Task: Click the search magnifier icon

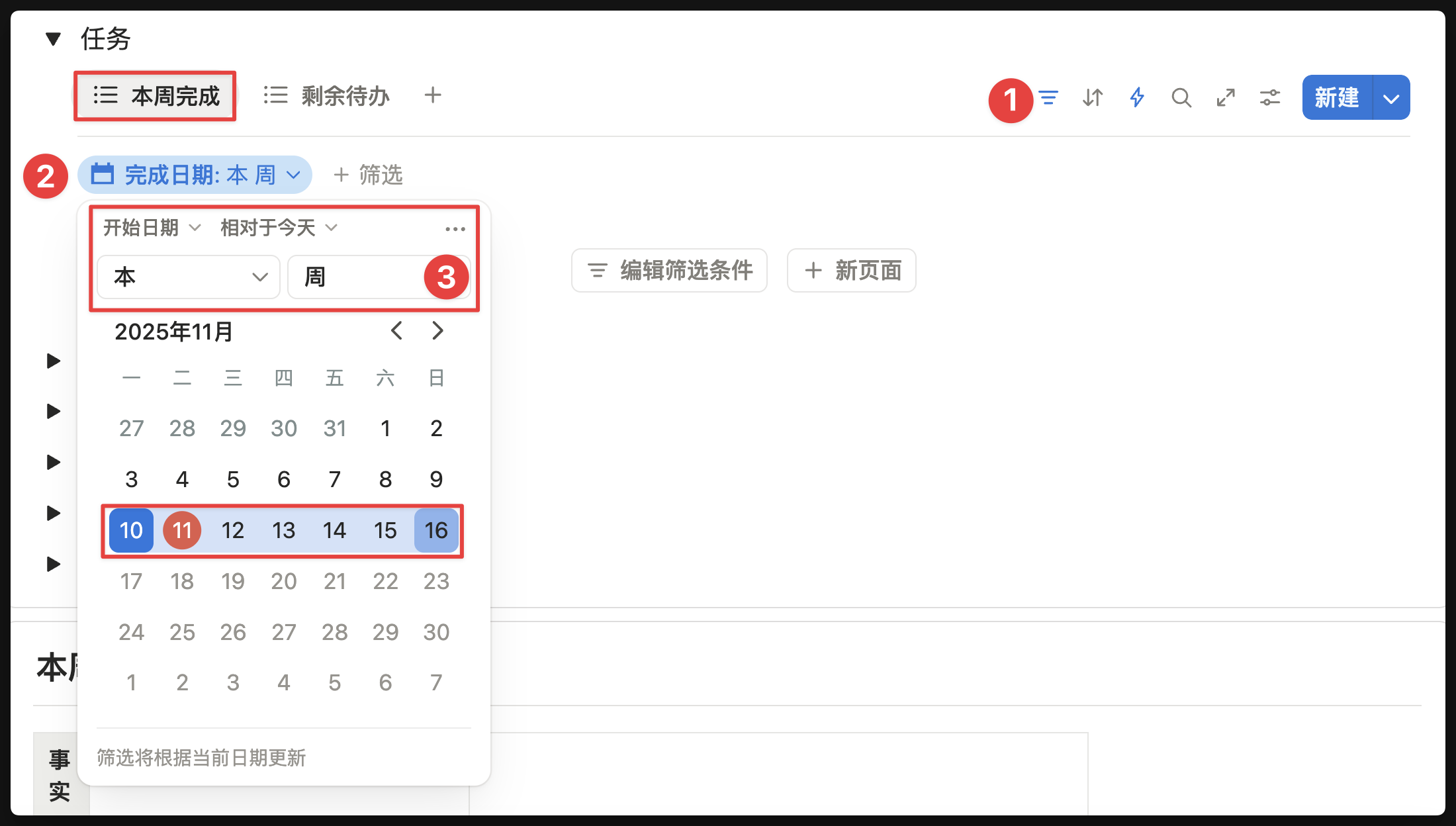Action: point(1181,98)
